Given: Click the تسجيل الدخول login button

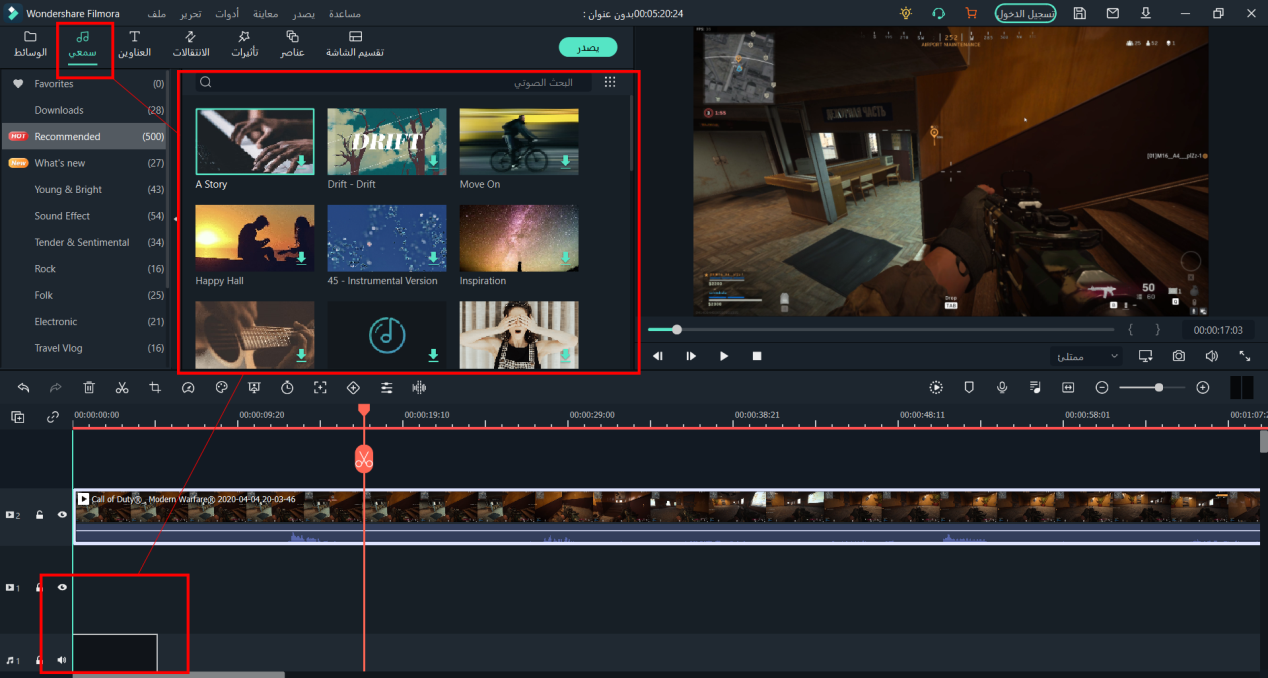Looking at the screenshot, I should pyautogui.click(x=1025, y=14).
